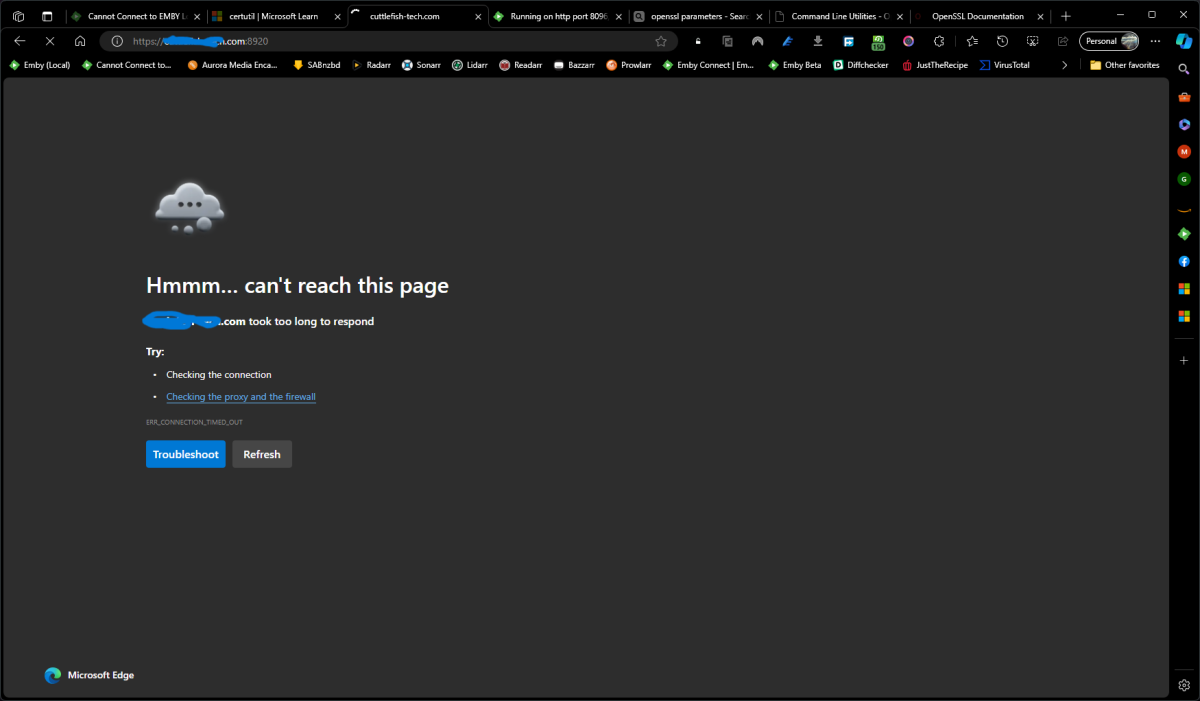The width and height of the screenshot is (1200, 701).
Task: Open the Downloads toolbar icon
Action: tap(818, 41)
